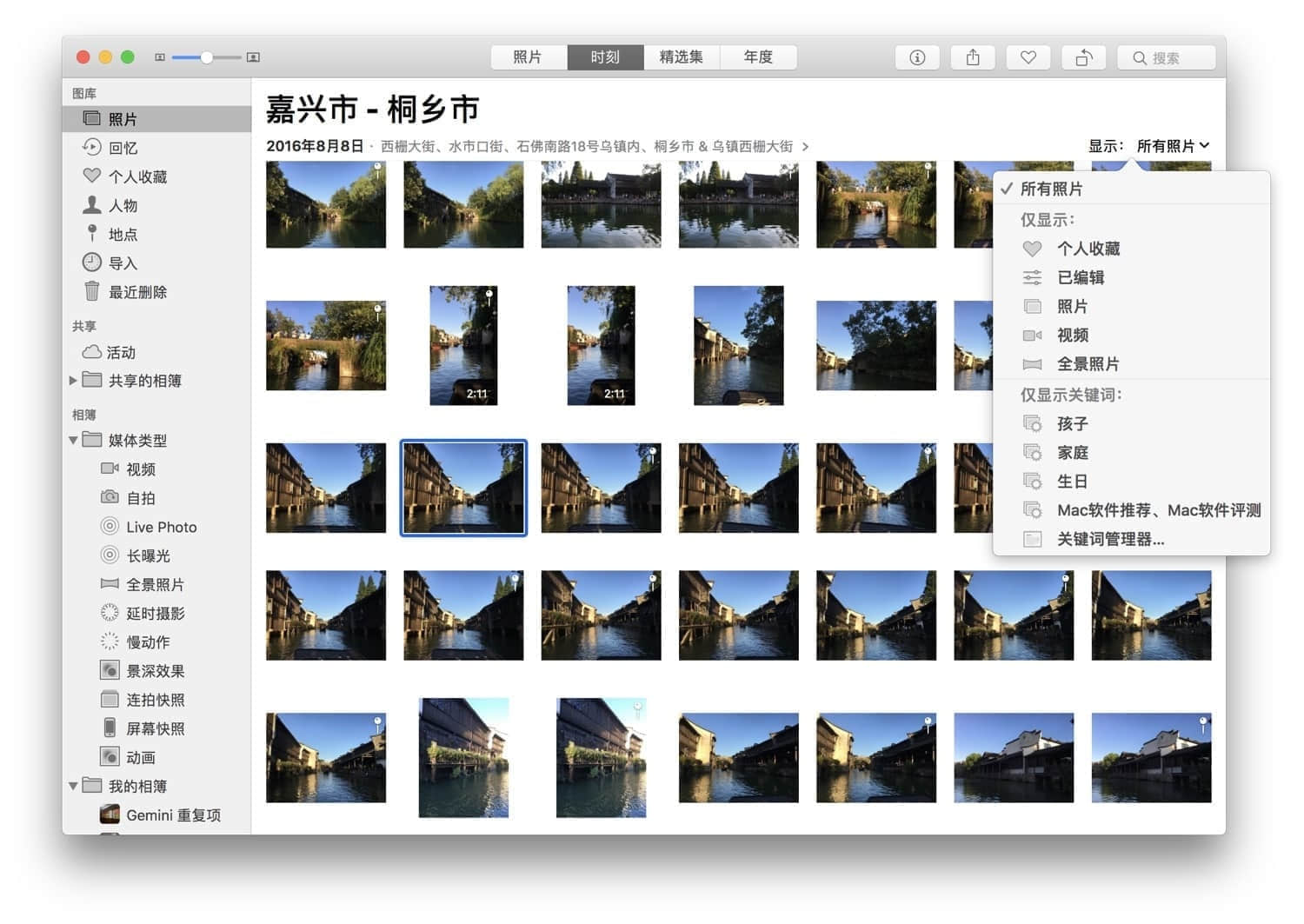
Task: Click the chevron after location names
Action: pos(805,146)
